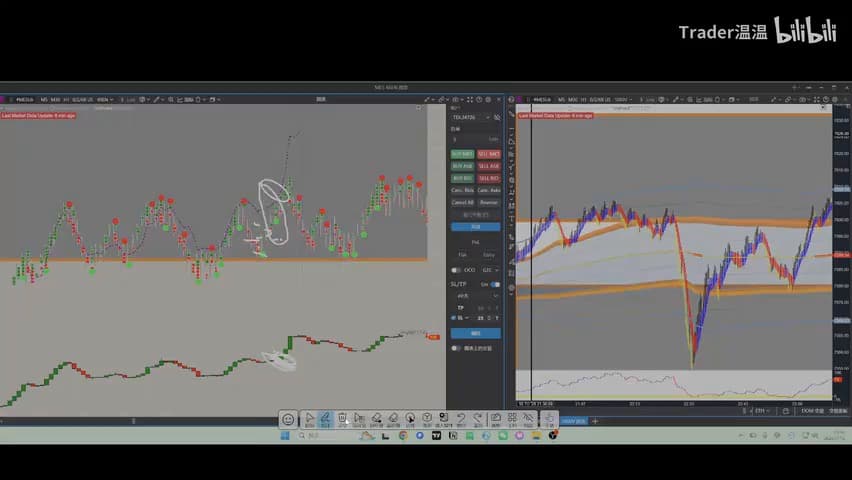Click the undo arrow in the annotation toolbar
Viewport: 852px width, 480px height.
(461, 419)
